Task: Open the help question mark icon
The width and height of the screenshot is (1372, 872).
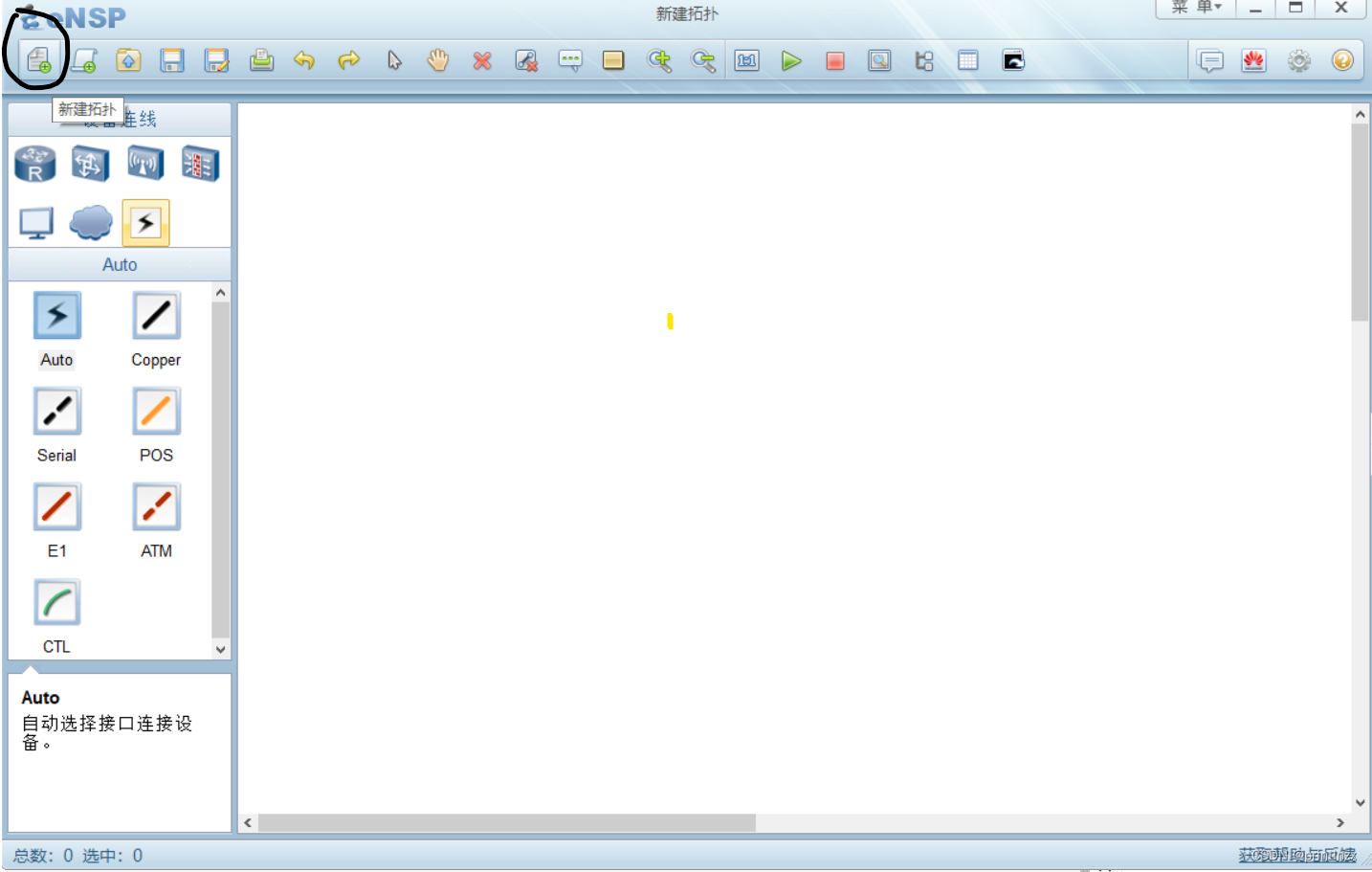Action: coord(1342,61)
